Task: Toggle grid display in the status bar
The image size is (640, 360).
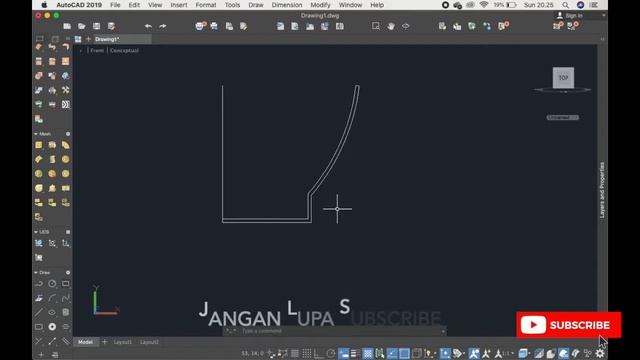Action: click(295, 353)
